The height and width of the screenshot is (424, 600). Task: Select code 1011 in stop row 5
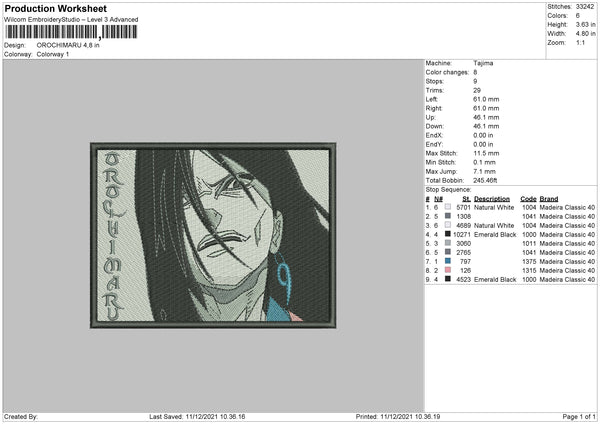[x=529, y=244]
